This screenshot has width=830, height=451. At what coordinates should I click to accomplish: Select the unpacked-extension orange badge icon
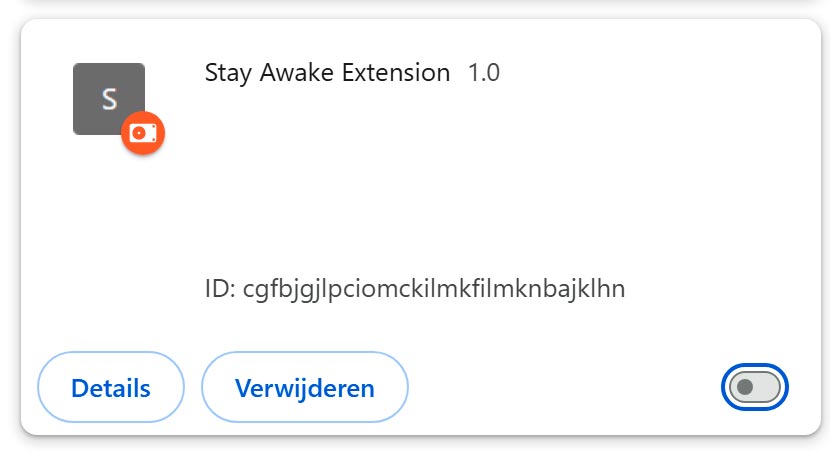coord(143,133)
